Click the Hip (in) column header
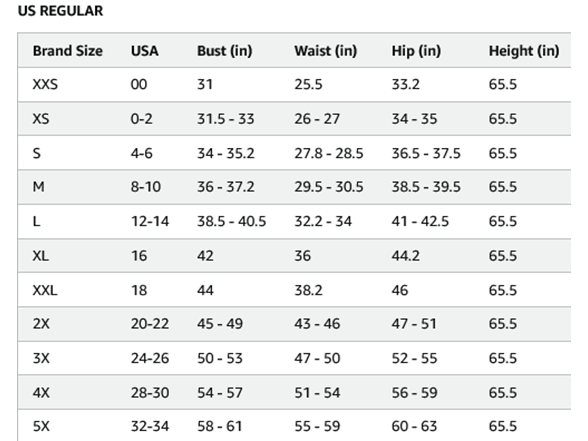Image resolution: width=588 pixels, height=441 pixels. pyautogui.click(x=416, y=51)
